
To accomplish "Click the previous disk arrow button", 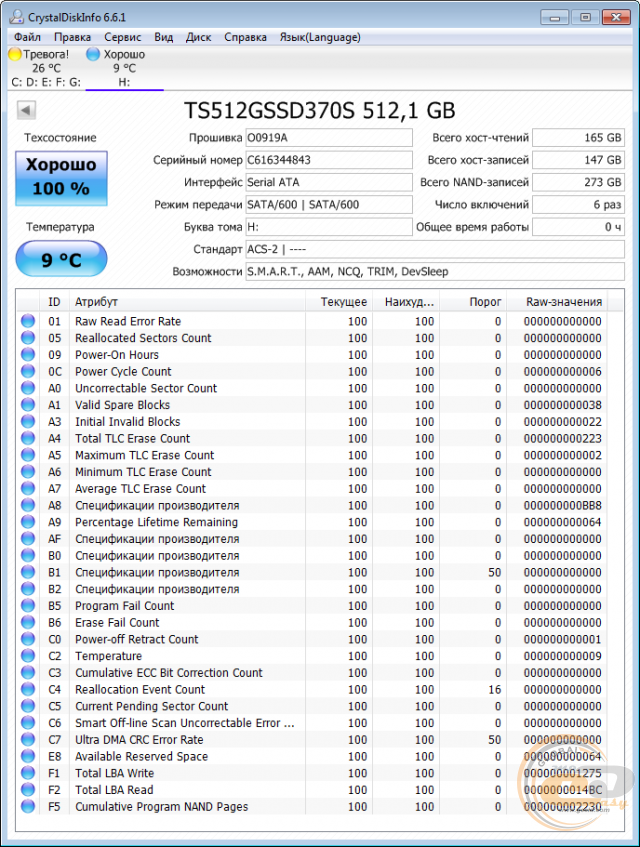I will (x=26, y=110).
